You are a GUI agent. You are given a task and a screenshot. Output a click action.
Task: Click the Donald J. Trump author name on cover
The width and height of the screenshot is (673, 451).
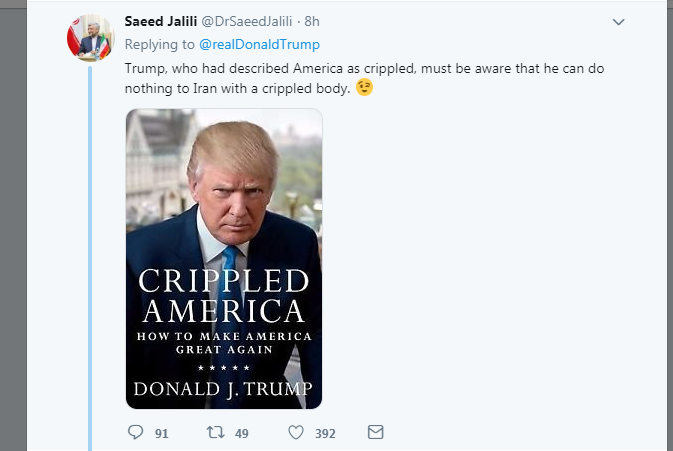point(223,389)
